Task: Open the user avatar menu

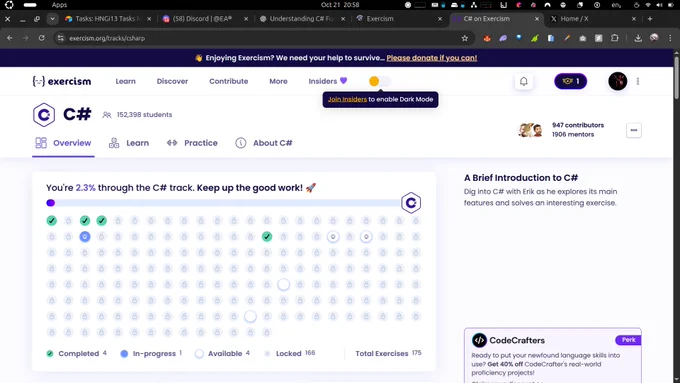Action: (x=618, y=81)
